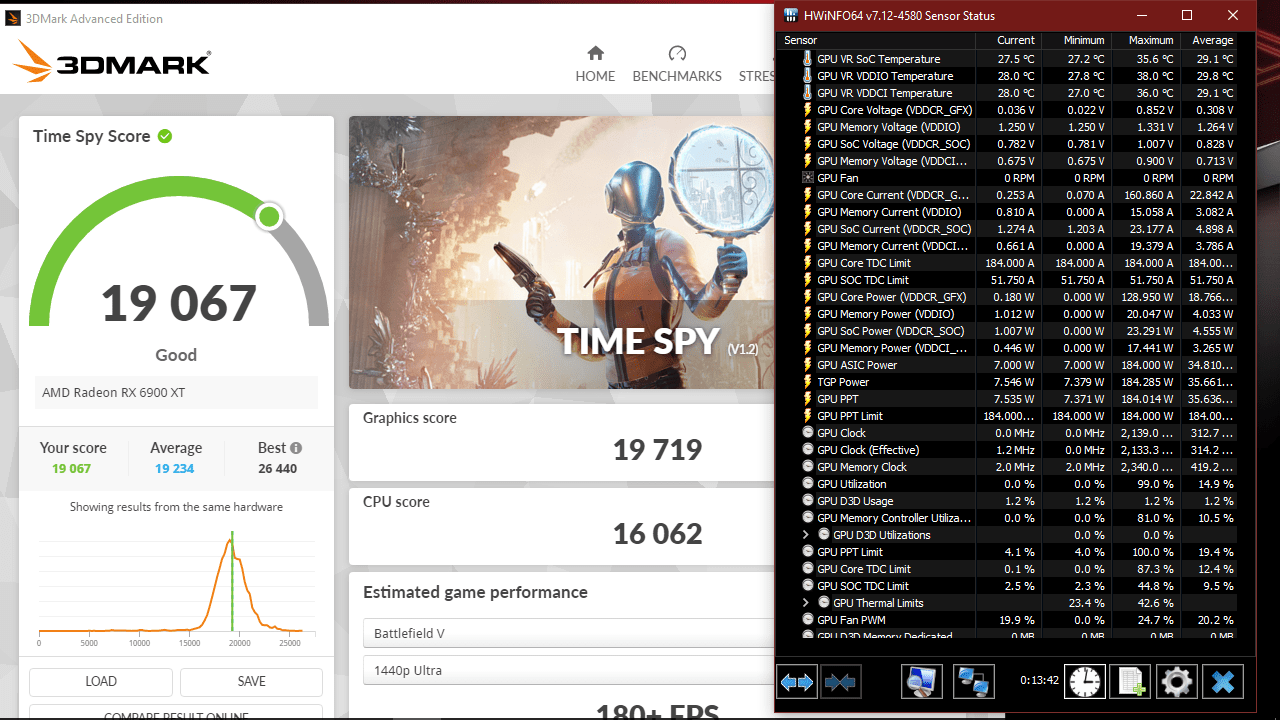Click the SAVE button
This screenshot has height=720, width=1280.
click(x=252, y=681)
